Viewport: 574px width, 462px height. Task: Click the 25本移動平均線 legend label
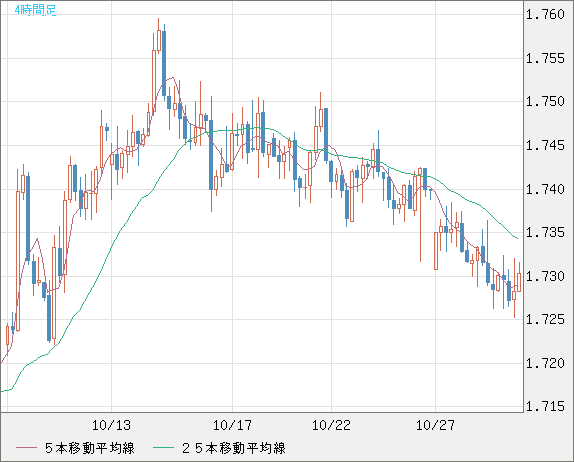[x=234, y=448]
